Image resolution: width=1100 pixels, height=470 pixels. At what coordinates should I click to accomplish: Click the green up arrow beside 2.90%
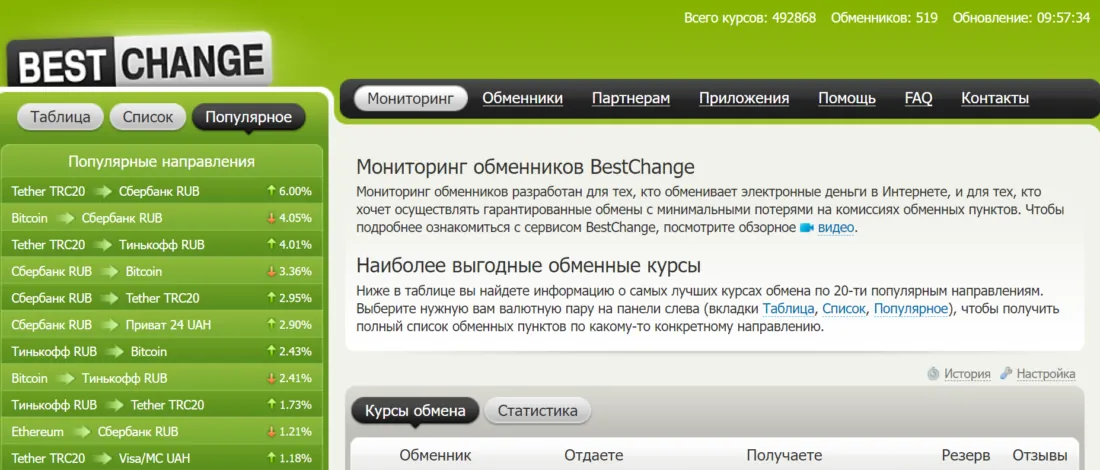pos(271,325)
